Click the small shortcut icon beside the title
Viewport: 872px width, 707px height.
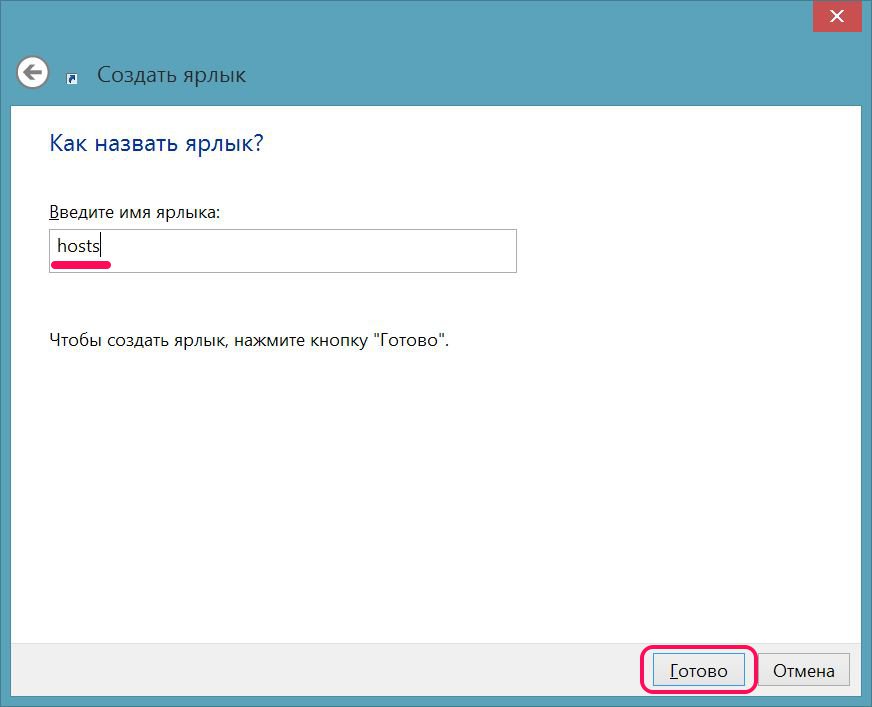72,78
